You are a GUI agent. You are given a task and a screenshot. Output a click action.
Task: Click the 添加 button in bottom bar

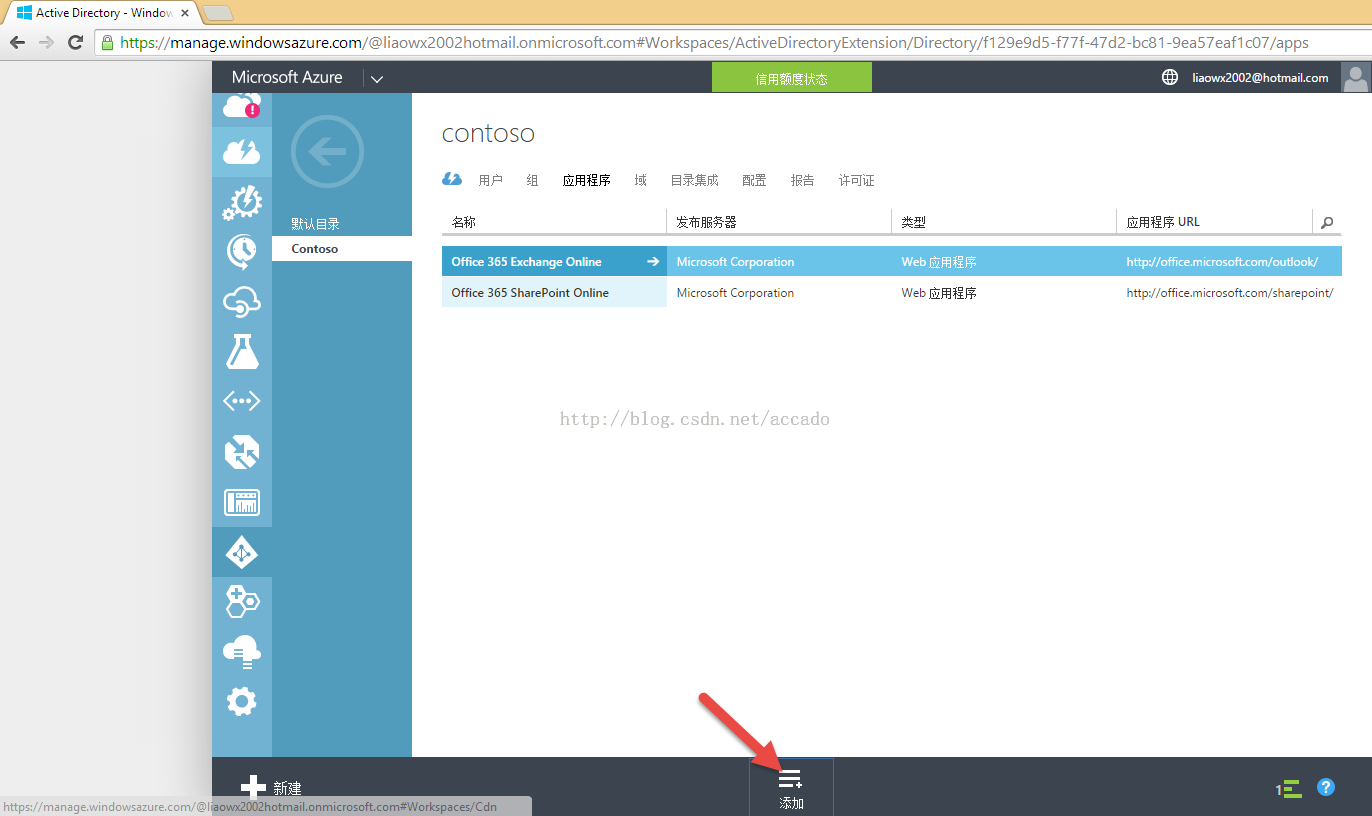(x=791, y=788)
